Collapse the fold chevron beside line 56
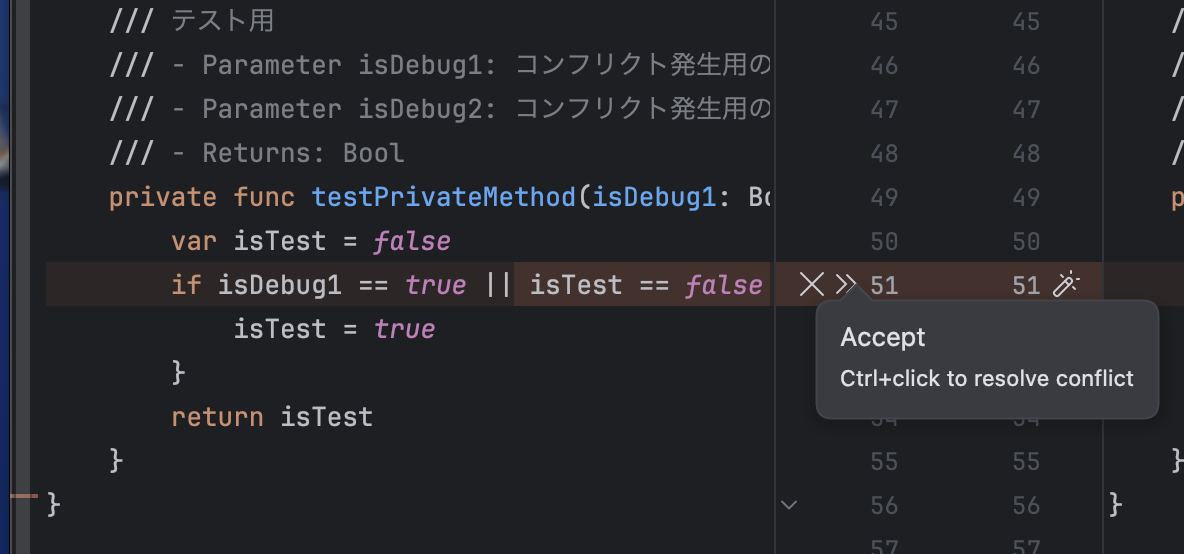Viewport: 1184px width, 554px height. pos(789,505)
